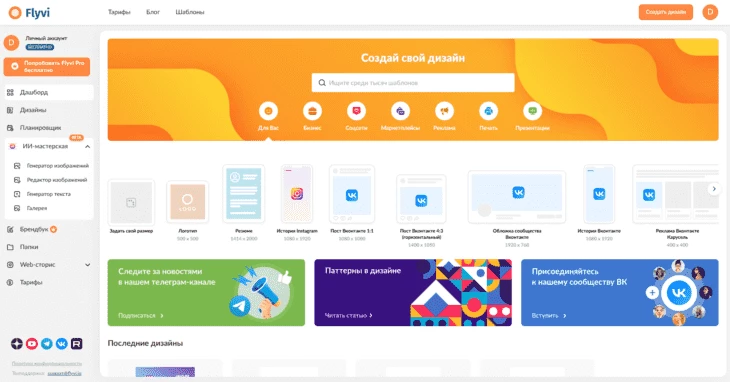Select the Соцсети category icon
The height and width of the screenshot is (382, 730).
click(356, 111)
